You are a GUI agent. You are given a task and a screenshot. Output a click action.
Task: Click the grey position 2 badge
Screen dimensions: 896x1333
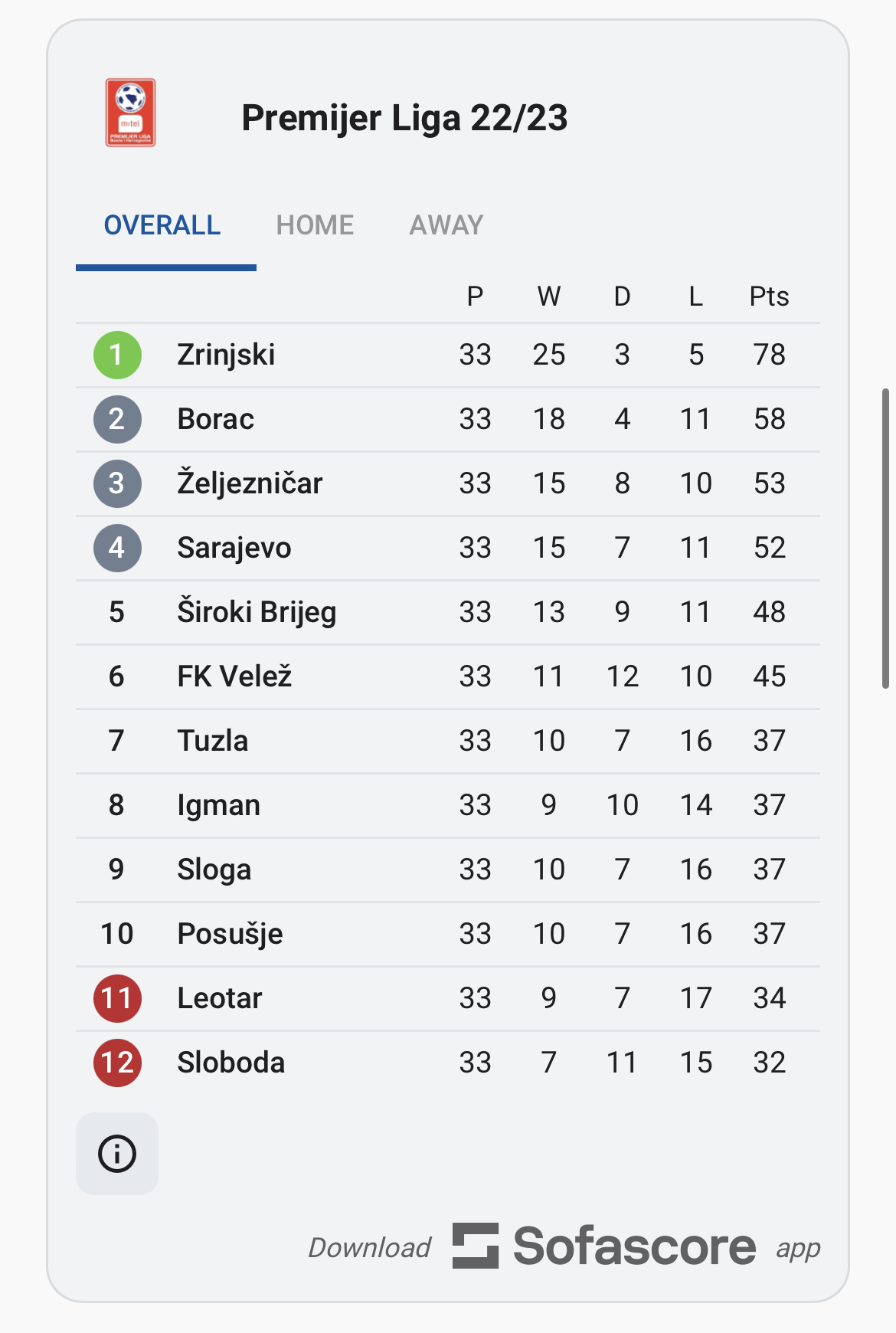click(x=117, y=420)
